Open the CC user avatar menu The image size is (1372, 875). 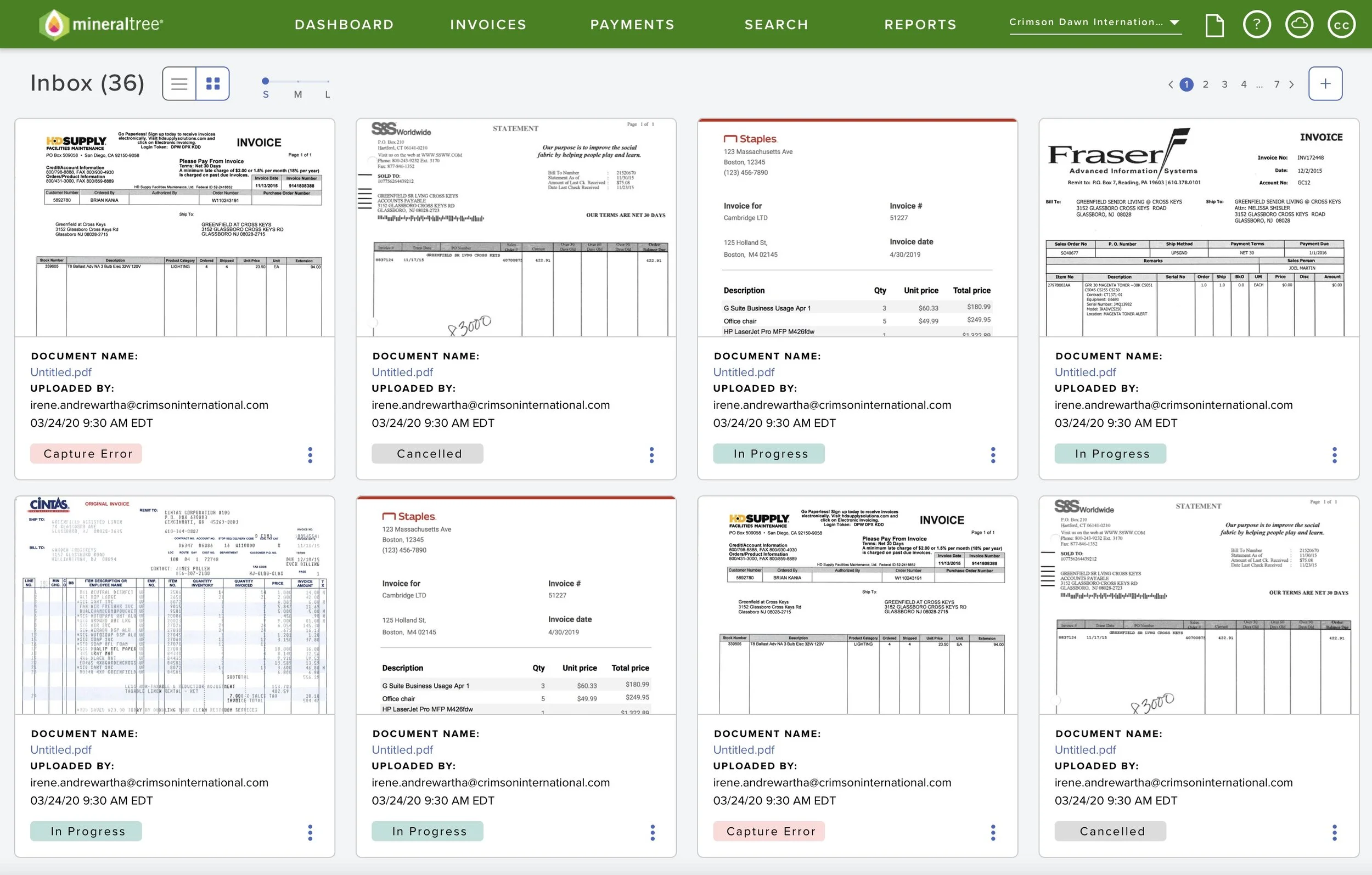1341,25
